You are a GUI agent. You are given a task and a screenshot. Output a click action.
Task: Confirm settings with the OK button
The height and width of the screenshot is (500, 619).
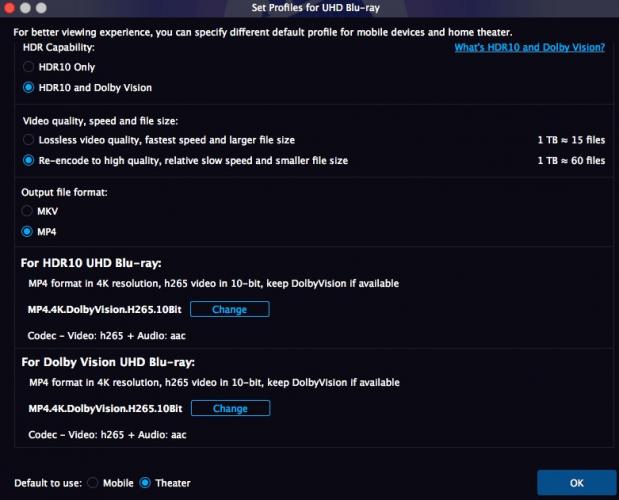[577, 483]
